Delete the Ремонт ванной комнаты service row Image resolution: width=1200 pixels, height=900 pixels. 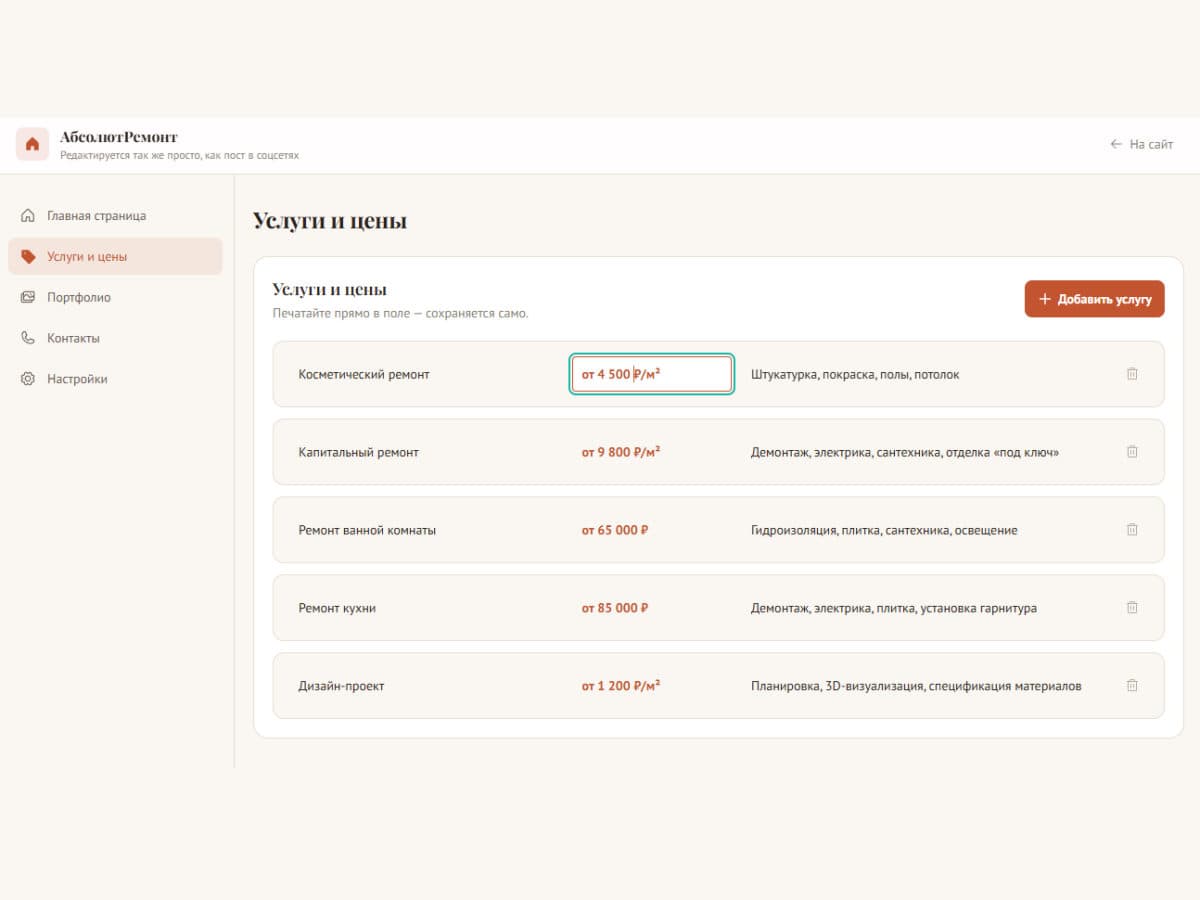click(x=1132, y=530)
